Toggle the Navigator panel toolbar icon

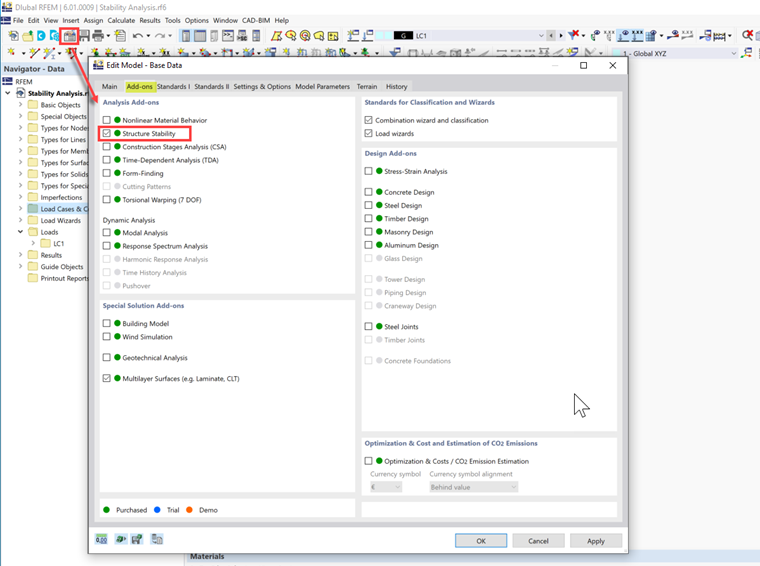185,35
